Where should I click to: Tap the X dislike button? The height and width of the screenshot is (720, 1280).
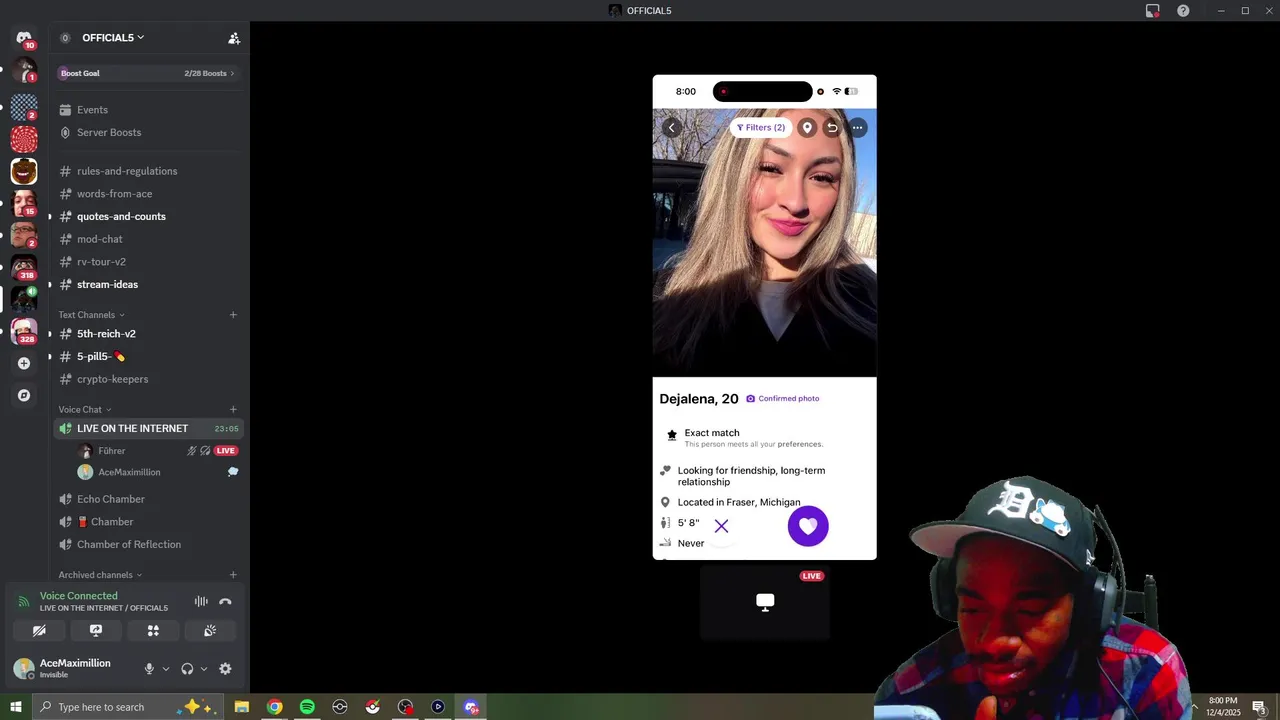point(721,526)
